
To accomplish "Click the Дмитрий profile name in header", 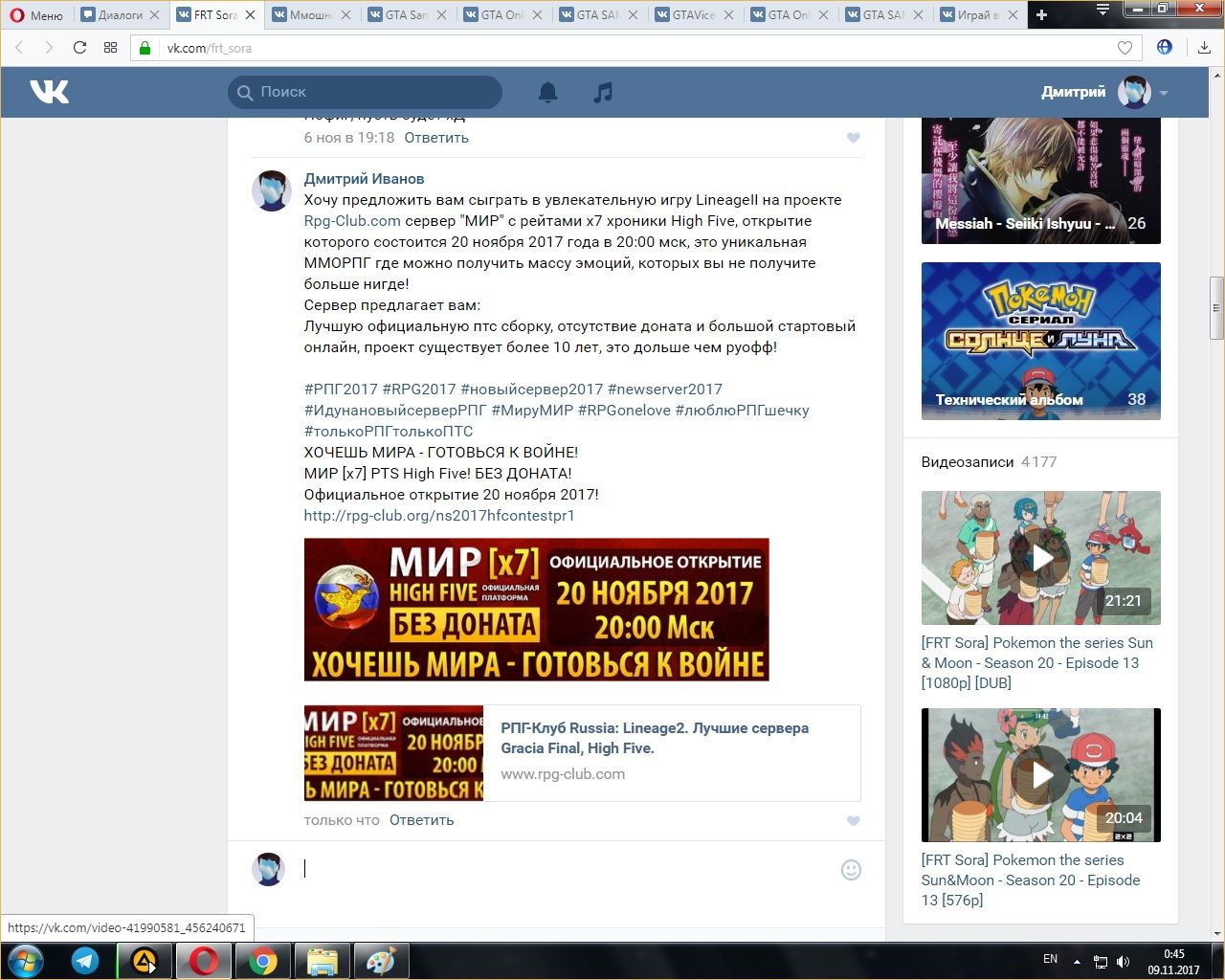I will [1073, 92].
